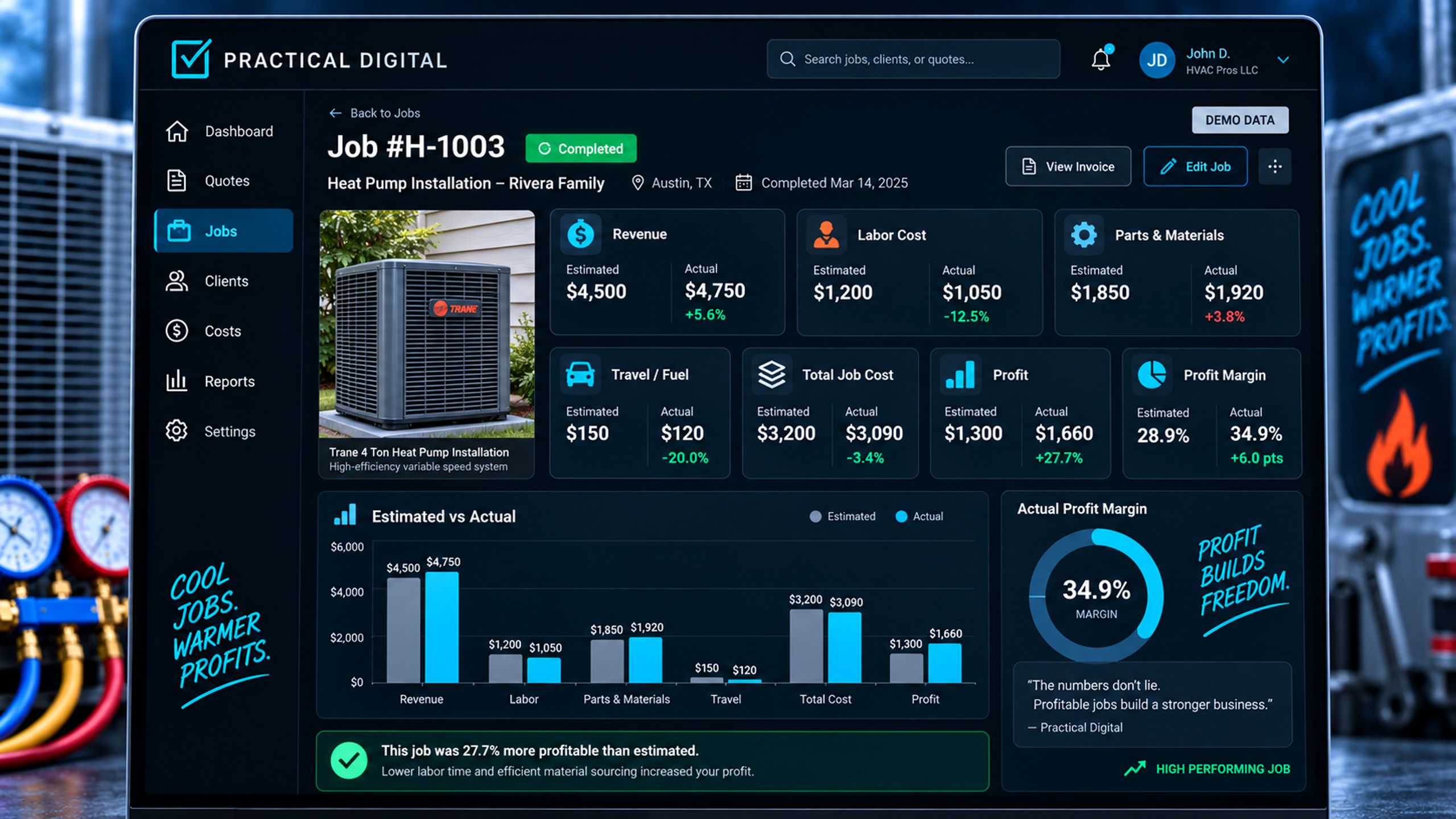Open Reports in the sidebar

(223, 381)
